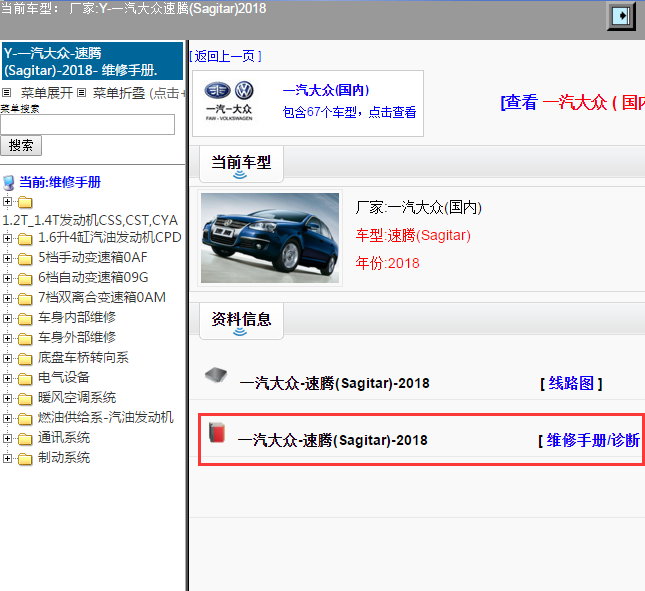The width and height of the screenshot is (645, 591).
Task: Click the 车型:速腾(Sagitar) red text
Action: pyautogui.click(x=413, y=236)
